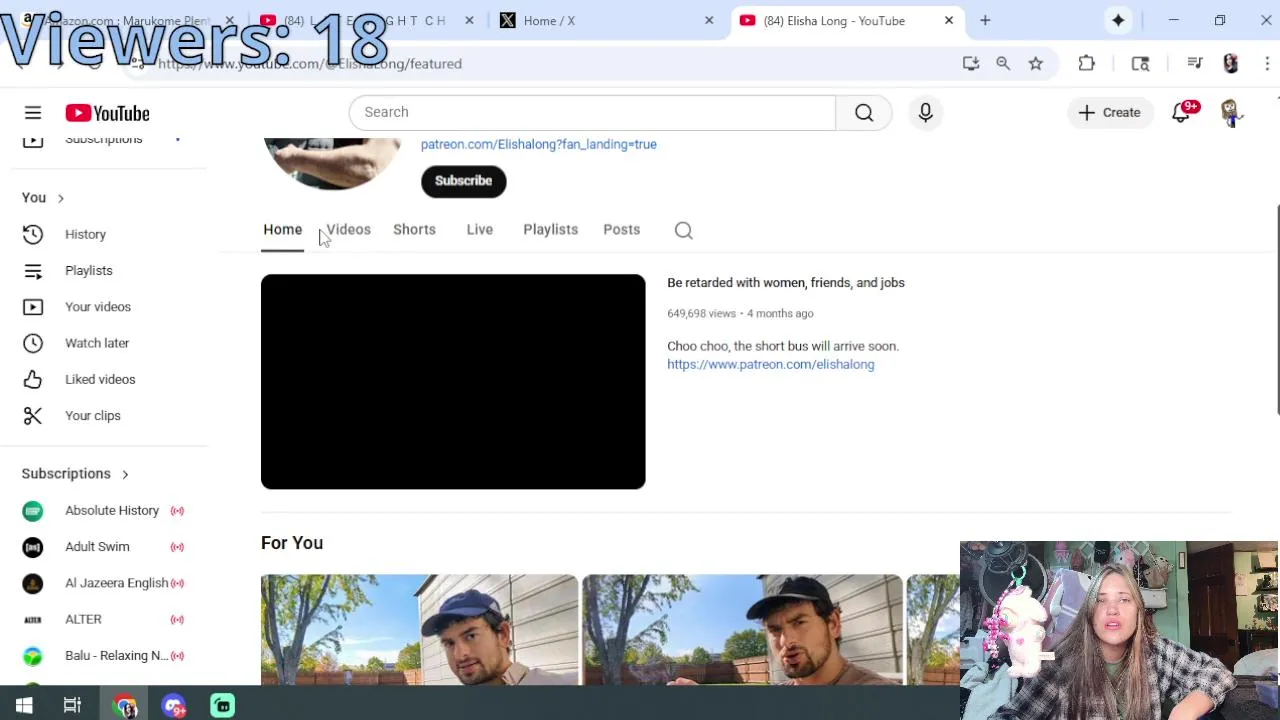Click the YouTube logo
This screenshot has height=720, width=1280.
tap(107, 113)
